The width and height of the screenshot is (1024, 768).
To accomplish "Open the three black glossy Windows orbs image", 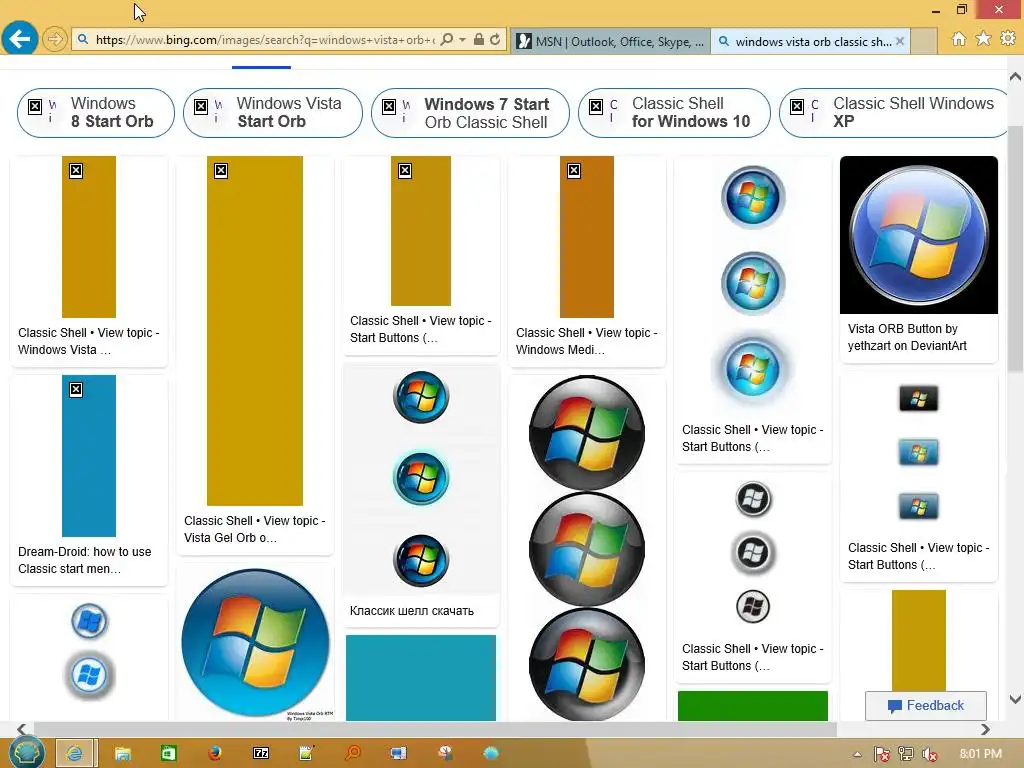I will point(587,547).
